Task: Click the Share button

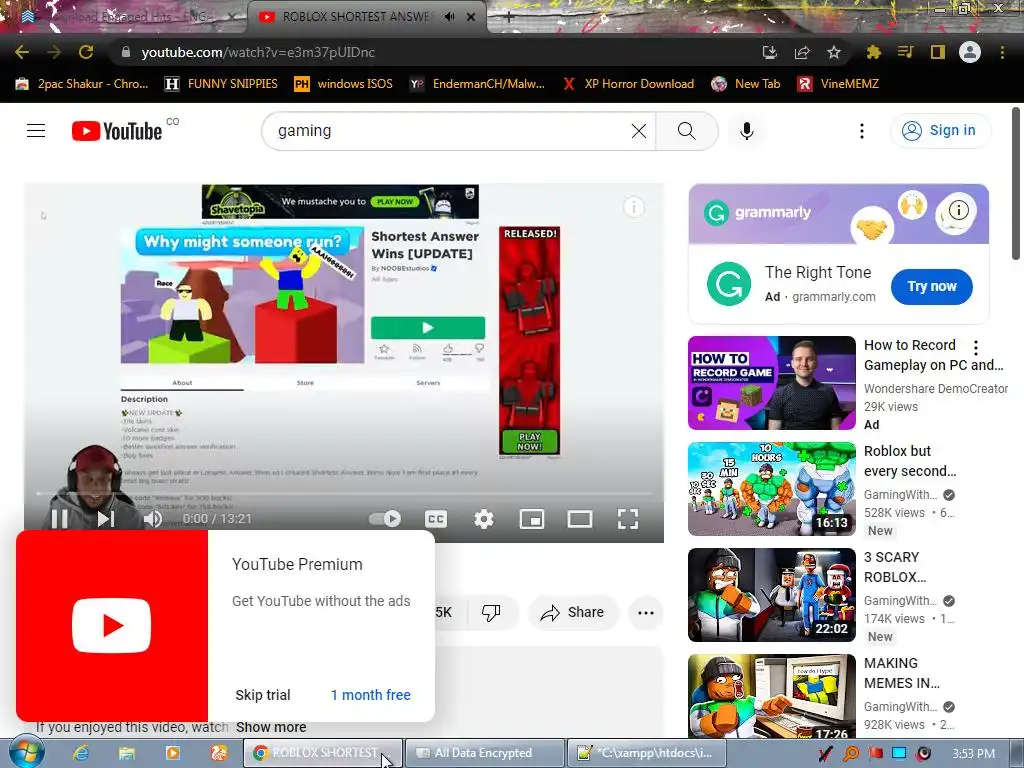Action: (573, 613)
